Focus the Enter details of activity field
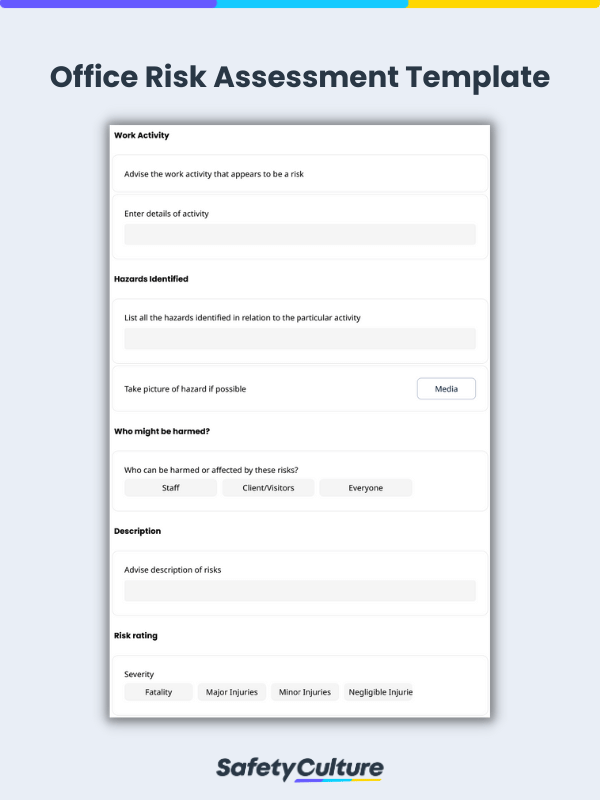600x800 pixels. 300,234
